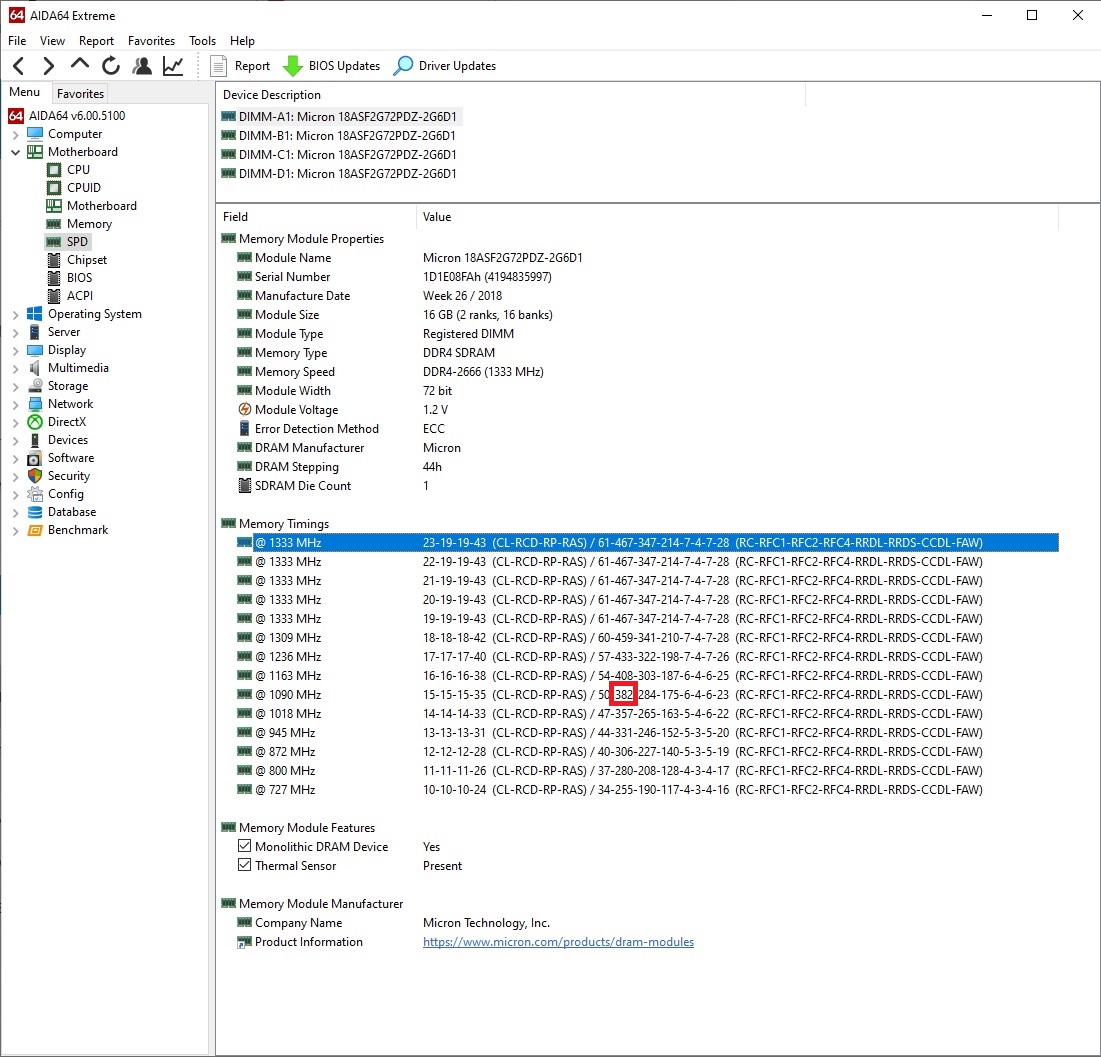Viewport: 1101px width, 1057px height.
Task: Go back with the left arrow toolbar icon
Action: [x=19, y=66]
